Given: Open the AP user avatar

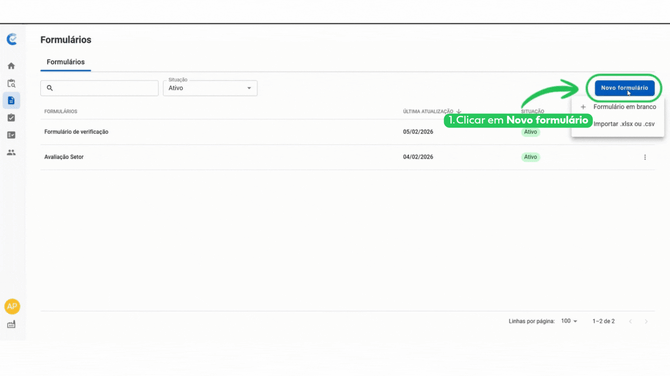Looking at the screenshot, I should (12, 306).
